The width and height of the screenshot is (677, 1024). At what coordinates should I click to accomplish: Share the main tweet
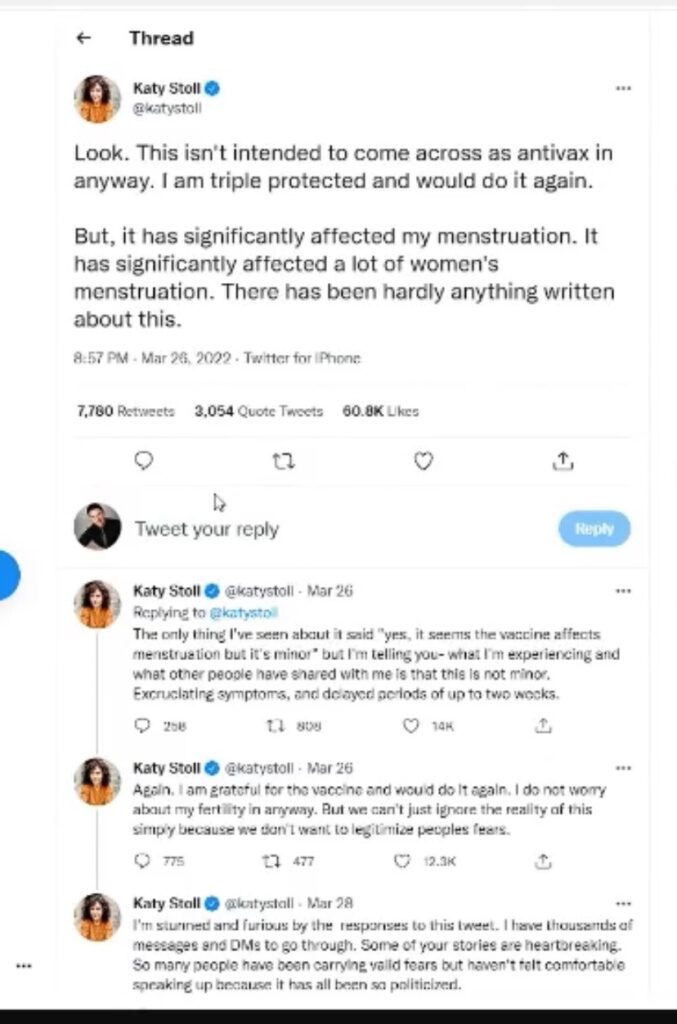click(x=563, y=461)
